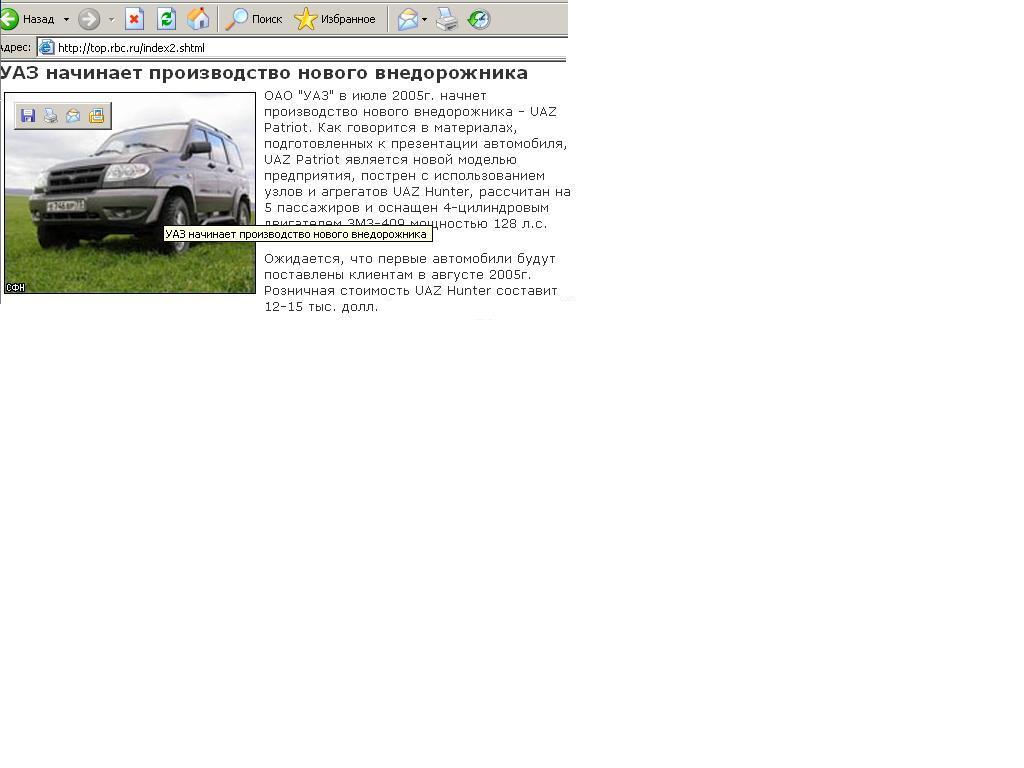Stop loading the page
This screenshot has height=768, width=1024.
pyautogui.click(x=134, y=19)
